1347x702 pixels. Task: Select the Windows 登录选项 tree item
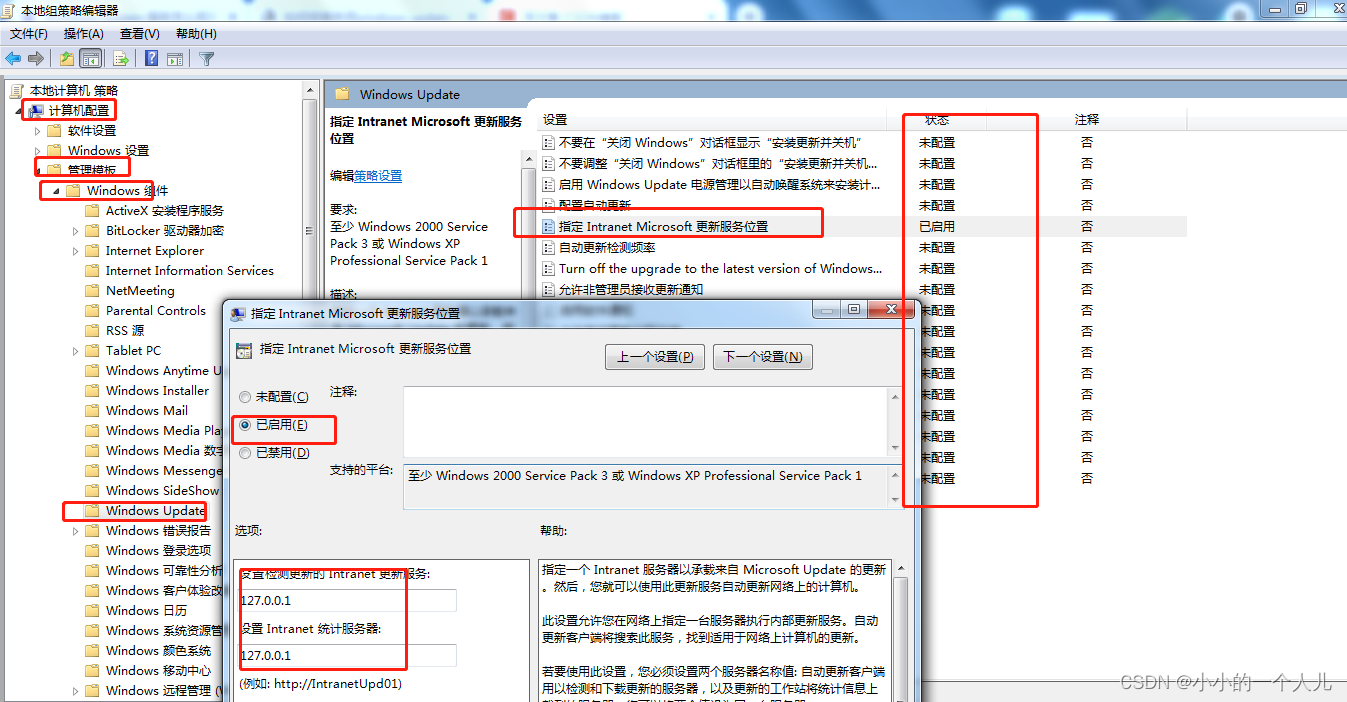[159, 551]
